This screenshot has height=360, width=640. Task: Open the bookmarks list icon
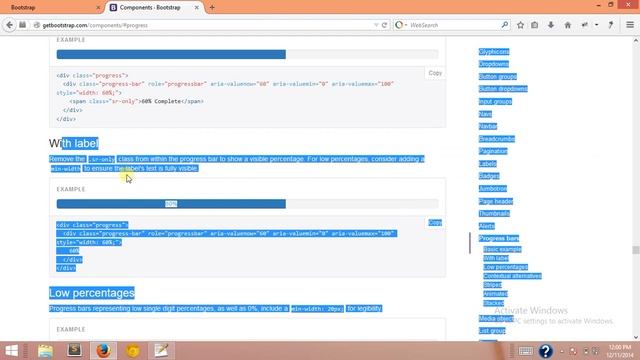[535, 25]
